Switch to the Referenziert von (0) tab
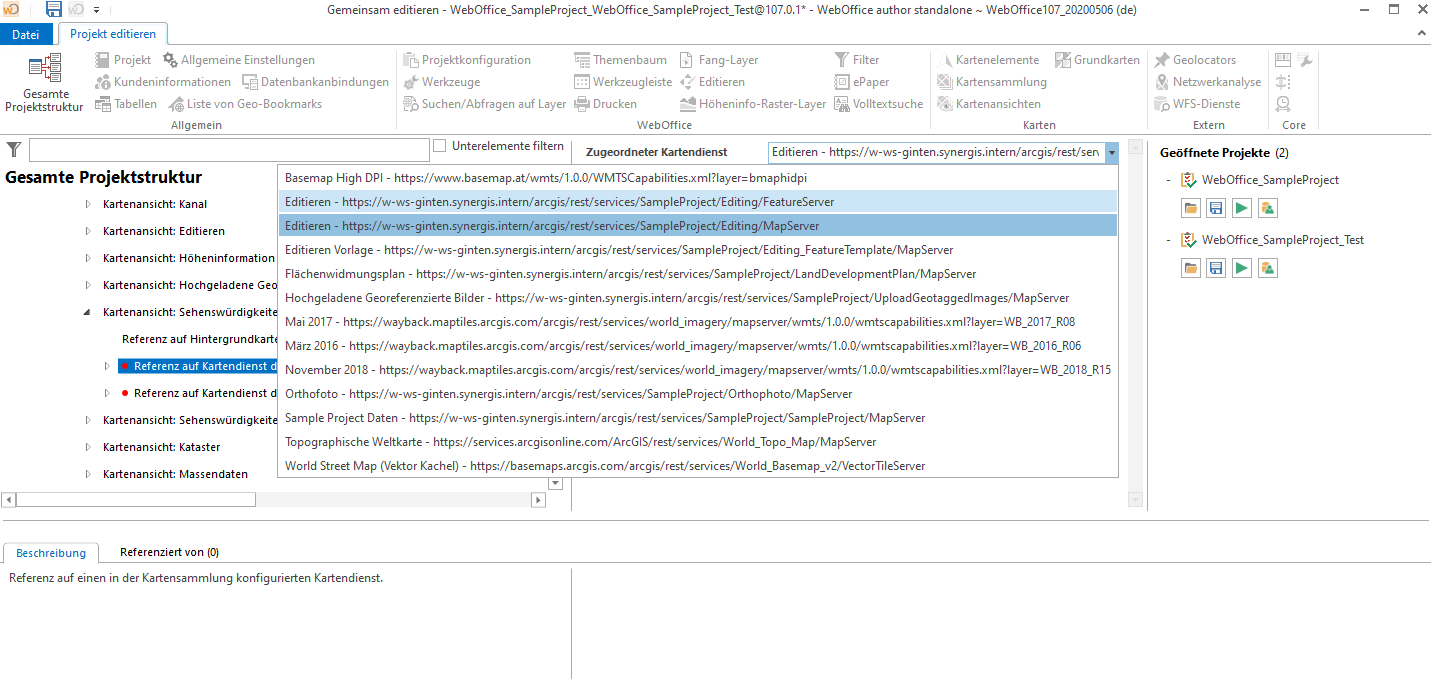1431x680 pixels. pos(169,551)
